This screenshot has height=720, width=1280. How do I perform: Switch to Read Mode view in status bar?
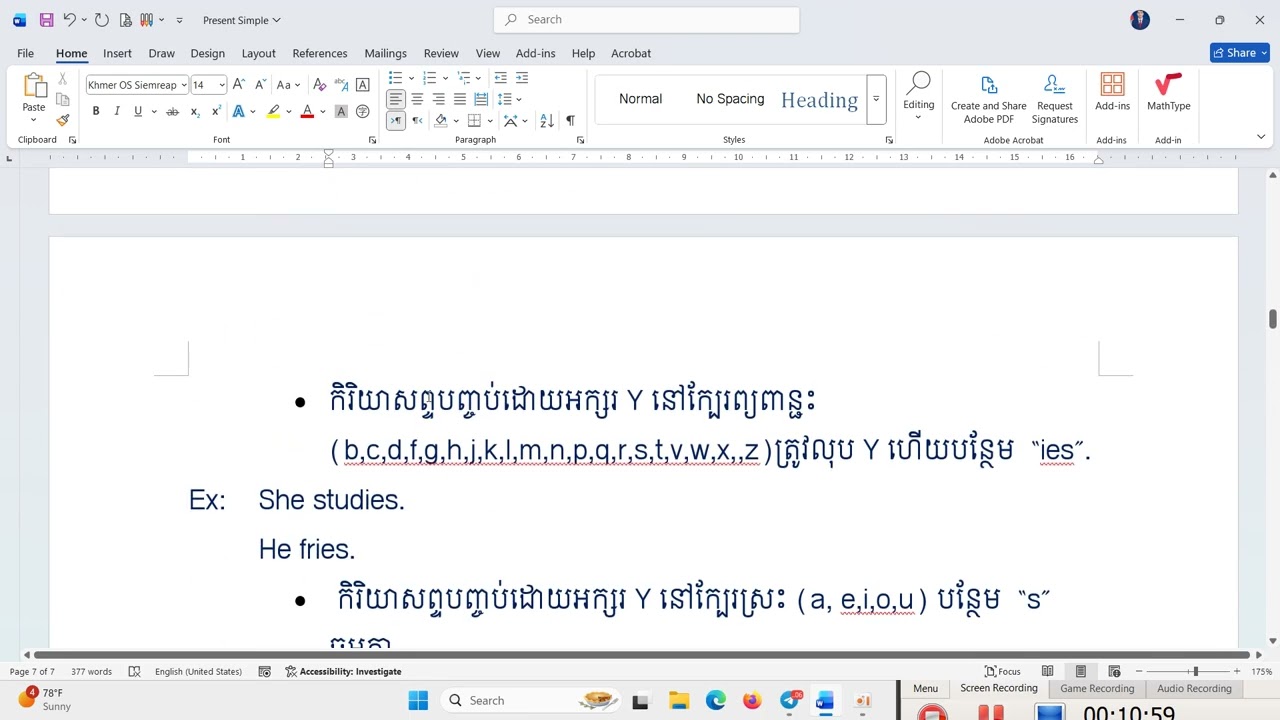(x=1047, y=671)
